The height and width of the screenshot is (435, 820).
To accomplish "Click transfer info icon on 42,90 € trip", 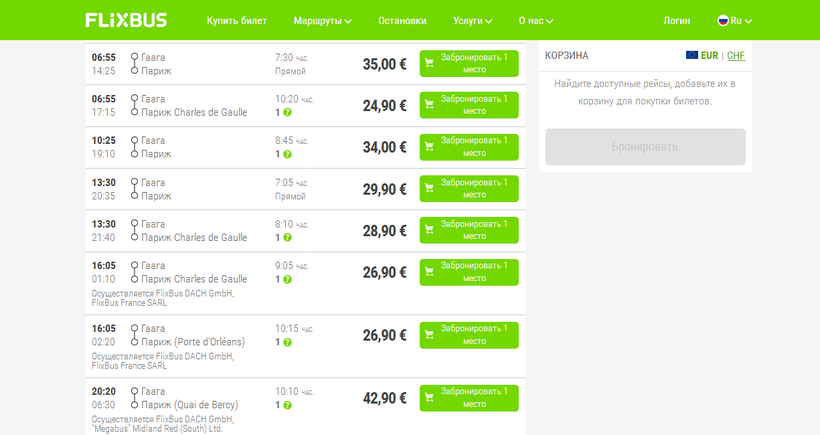I will point(287,405).
